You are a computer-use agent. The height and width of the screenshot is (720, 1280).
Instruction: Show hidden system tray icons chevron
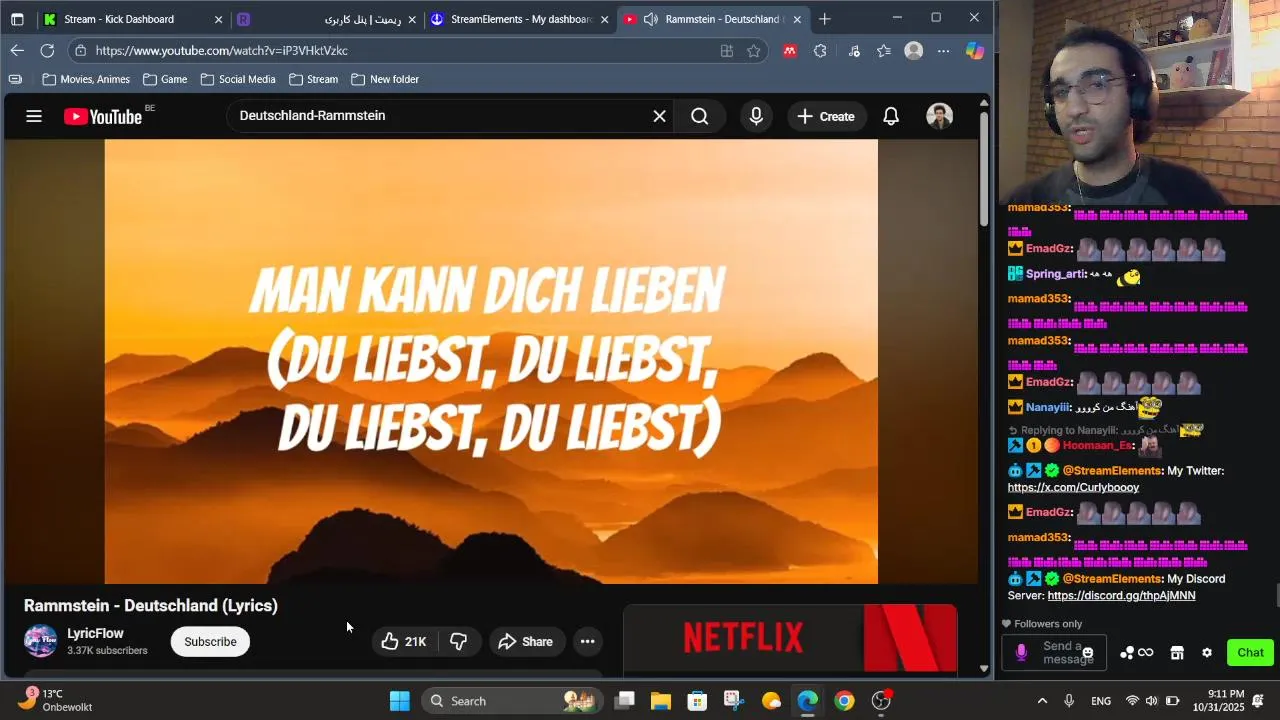click(1042, 701)
